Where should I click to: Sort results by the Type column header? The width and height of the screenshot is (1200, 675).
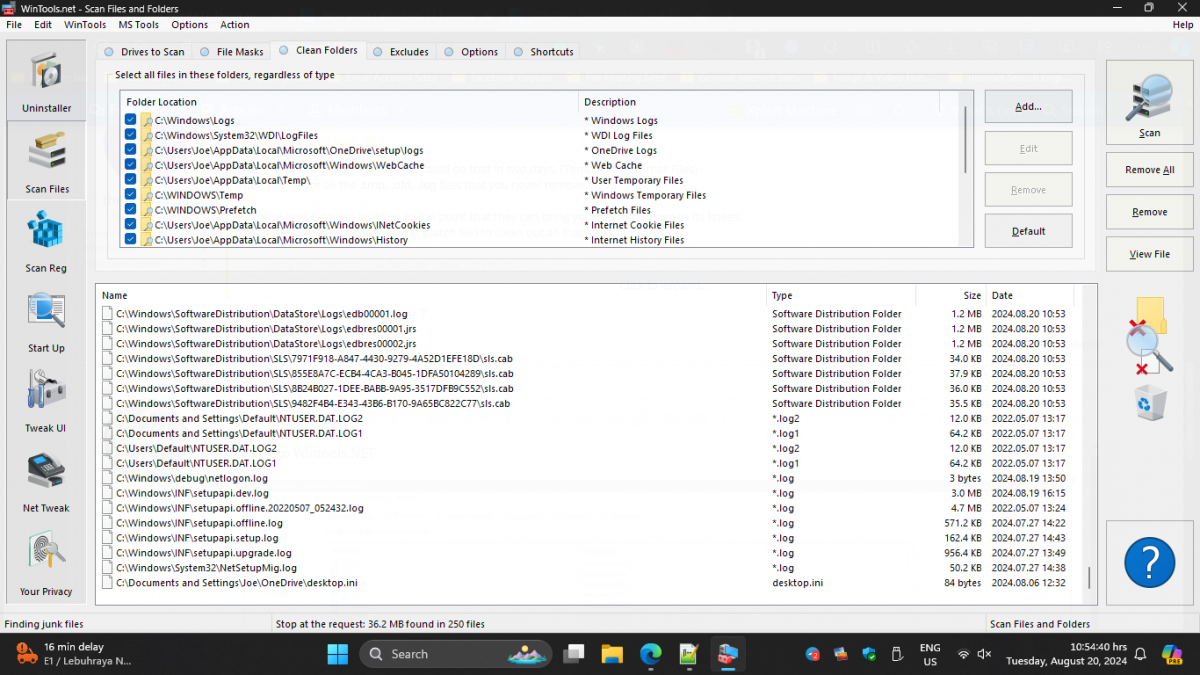[x=841, y=296]
